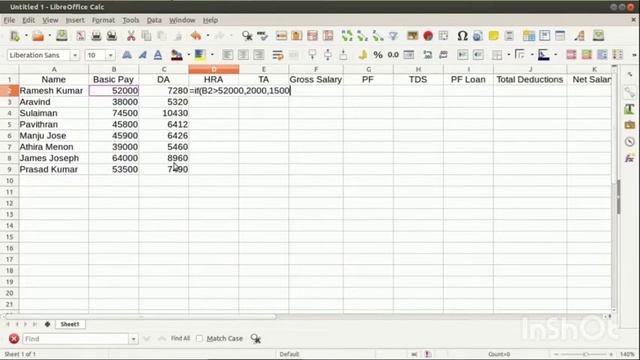Image resolution: width=640 pixels, height=360 pixels.
Task: Select cell containing Sulaiman
Action: (x=53, y=113)
